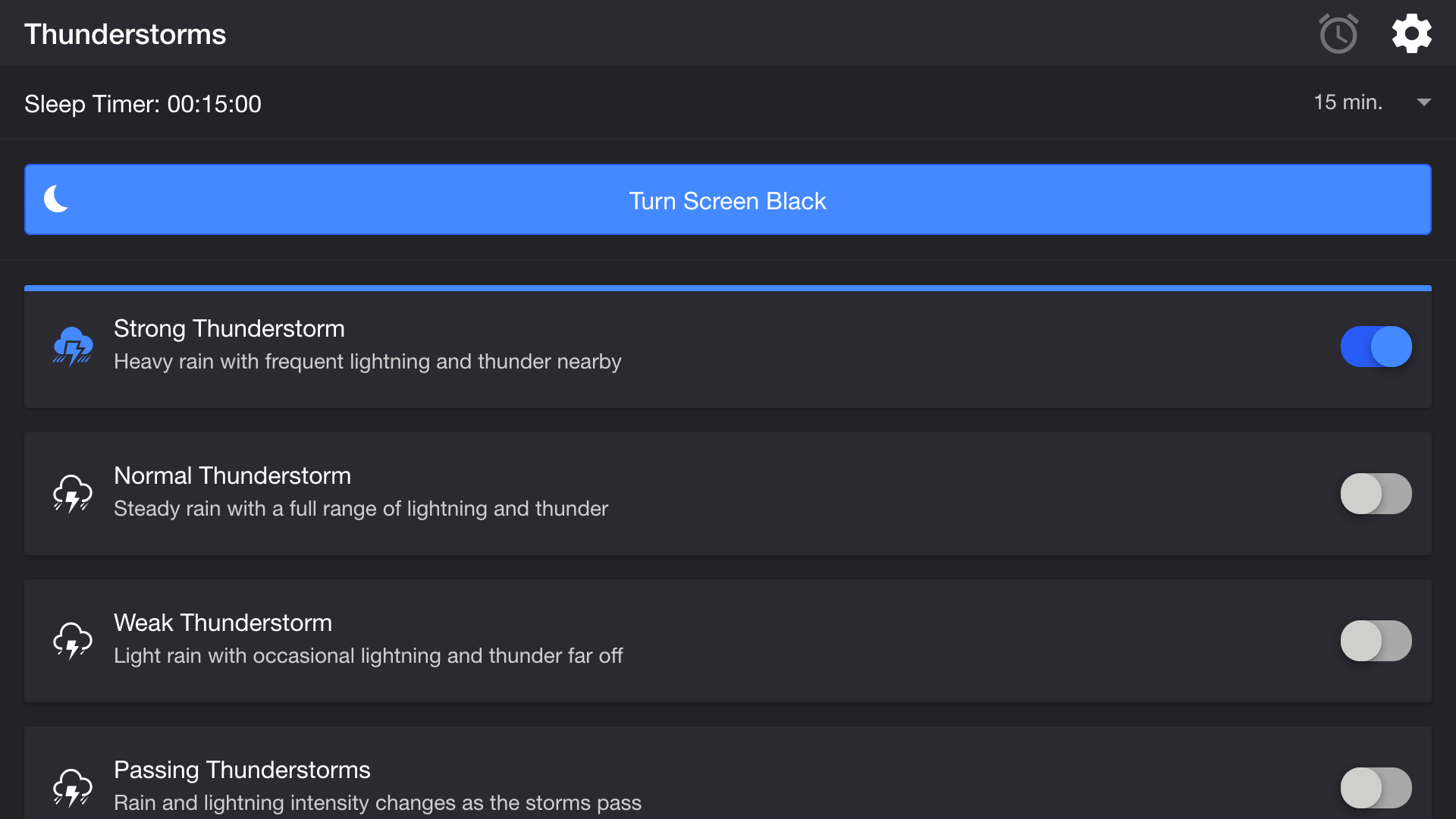Click the blue progress bar above Strong Thunderstorm
Viewport: 1456px width, 819px height.
point(728,288)
